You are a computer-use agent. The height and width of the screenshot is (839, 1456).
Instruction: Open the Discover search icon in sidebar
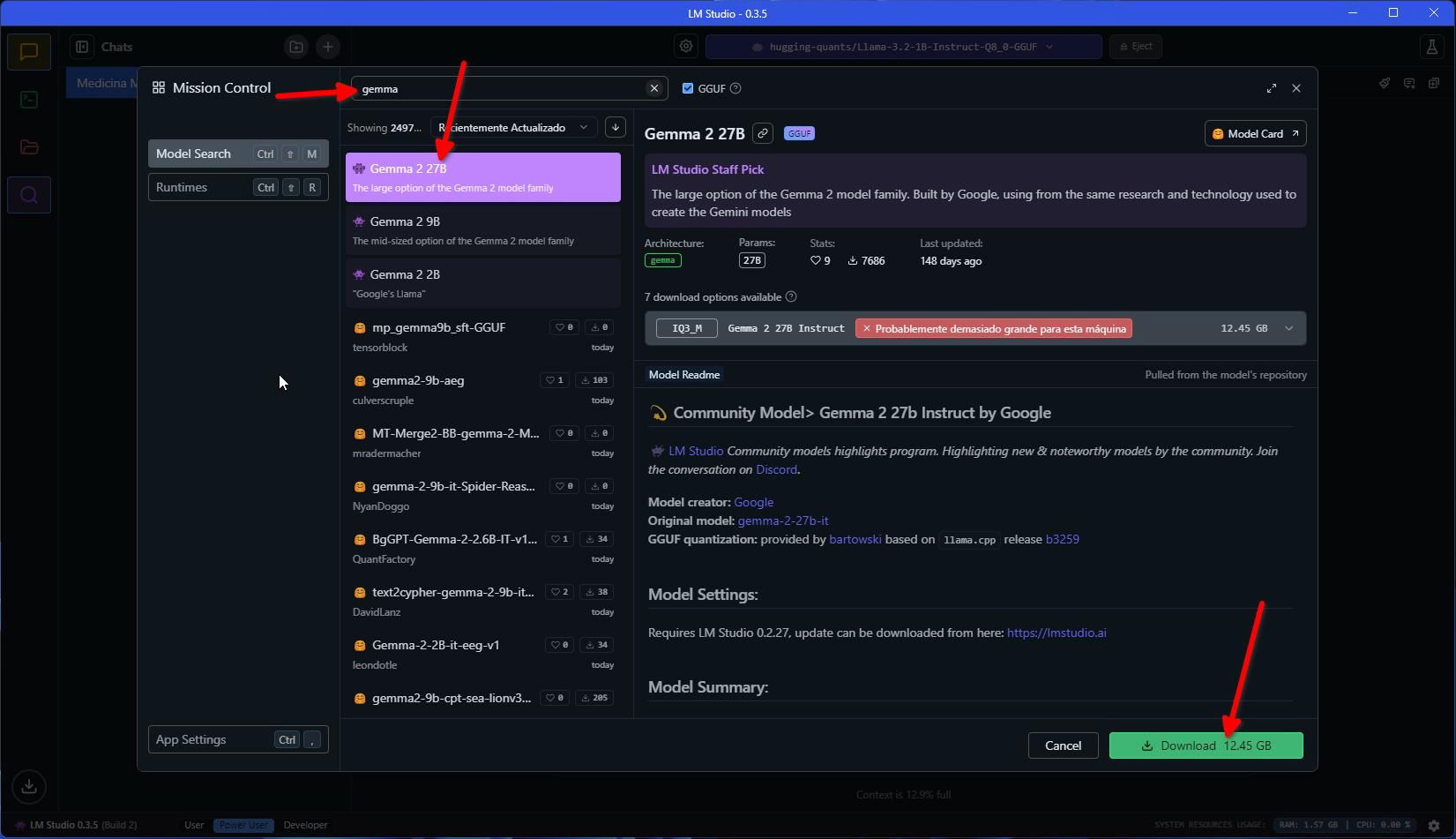click(x=29, y=195)
